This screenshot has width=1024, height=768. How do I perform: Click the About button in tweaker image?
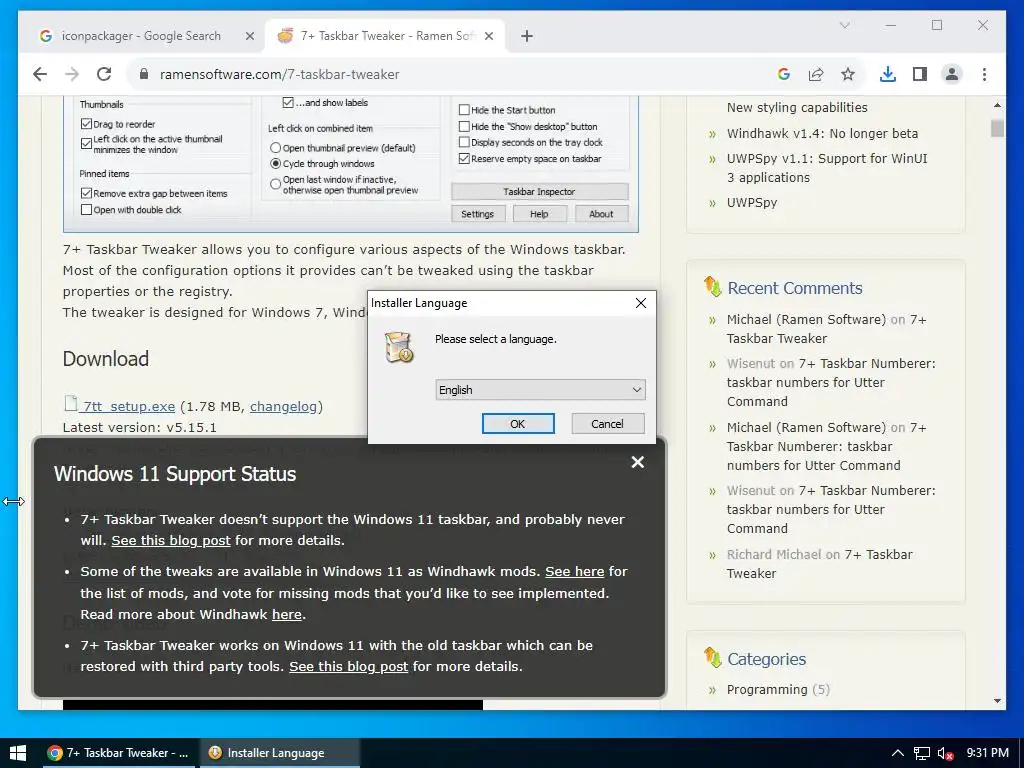tap(601, 214)
